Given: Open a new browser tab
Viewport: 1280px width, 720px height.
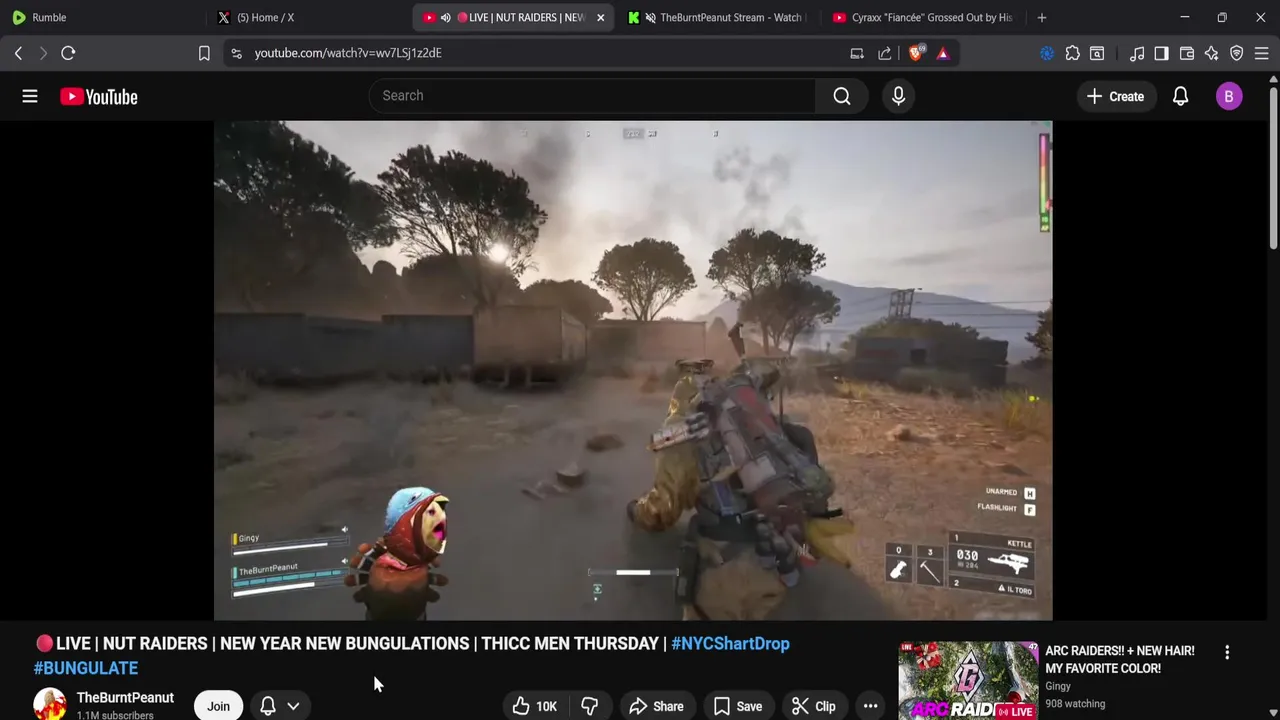Looking at the screenshot, I should pyautogui.click(x=1041, y=17).
